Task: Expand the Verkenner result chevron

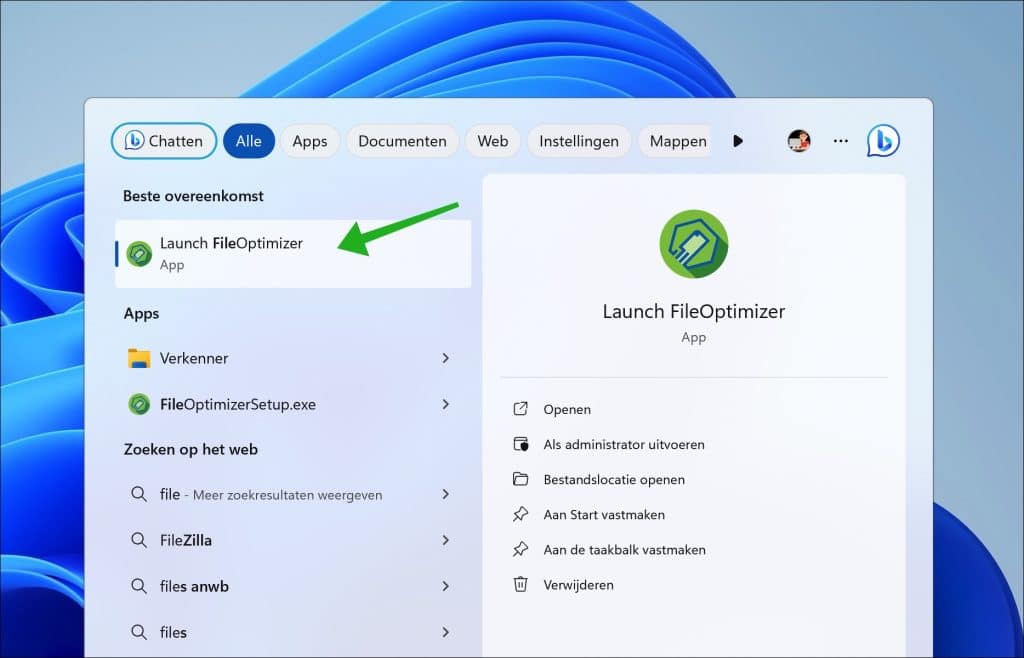Action: tap(445, 358)
